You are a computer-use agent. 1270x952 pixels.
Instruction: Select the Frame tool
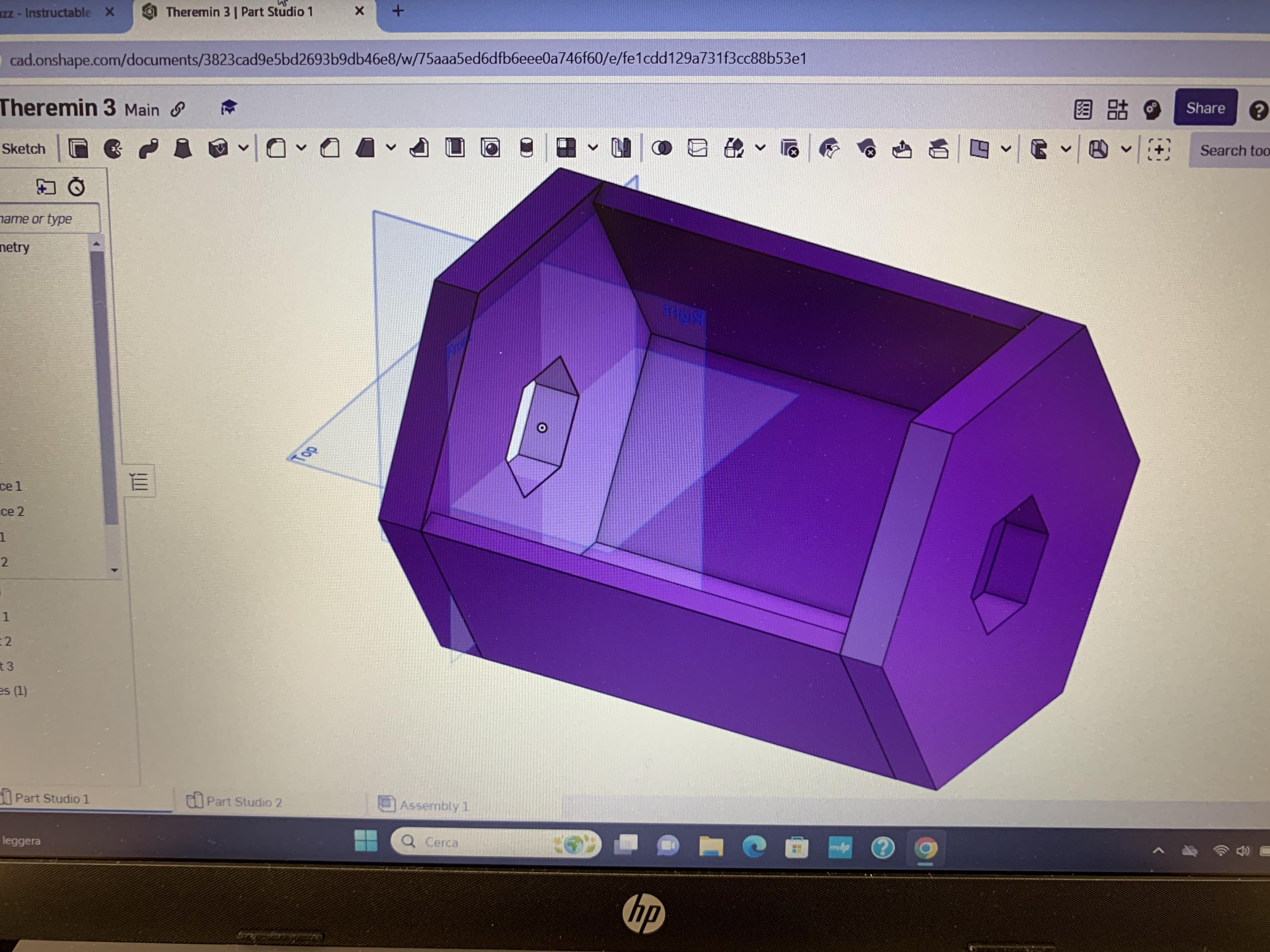point(1038,149)
